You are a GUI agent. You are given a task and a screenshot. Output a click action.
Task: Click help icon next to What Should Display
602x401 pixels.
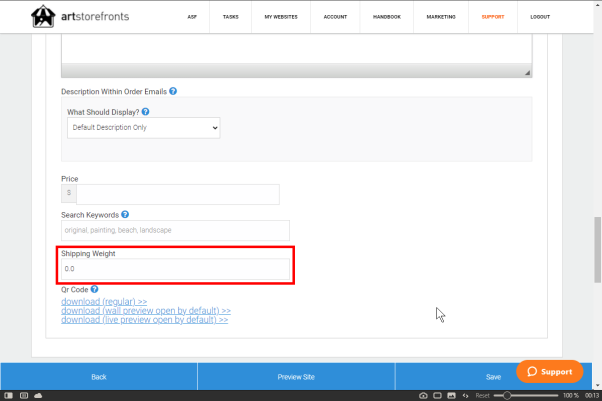point(145,112)
